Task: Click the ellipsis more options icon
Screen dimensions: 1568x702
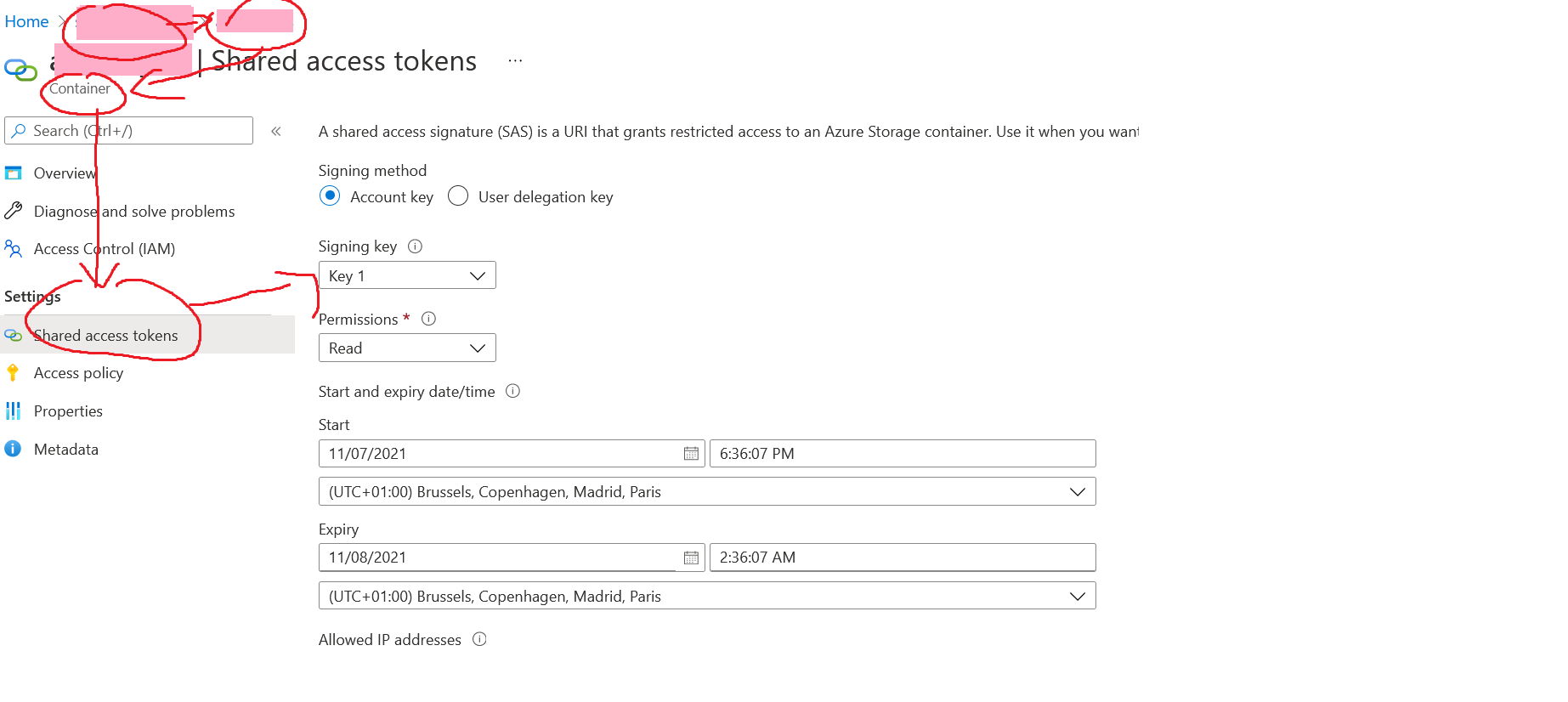Action: click(515, 61)
